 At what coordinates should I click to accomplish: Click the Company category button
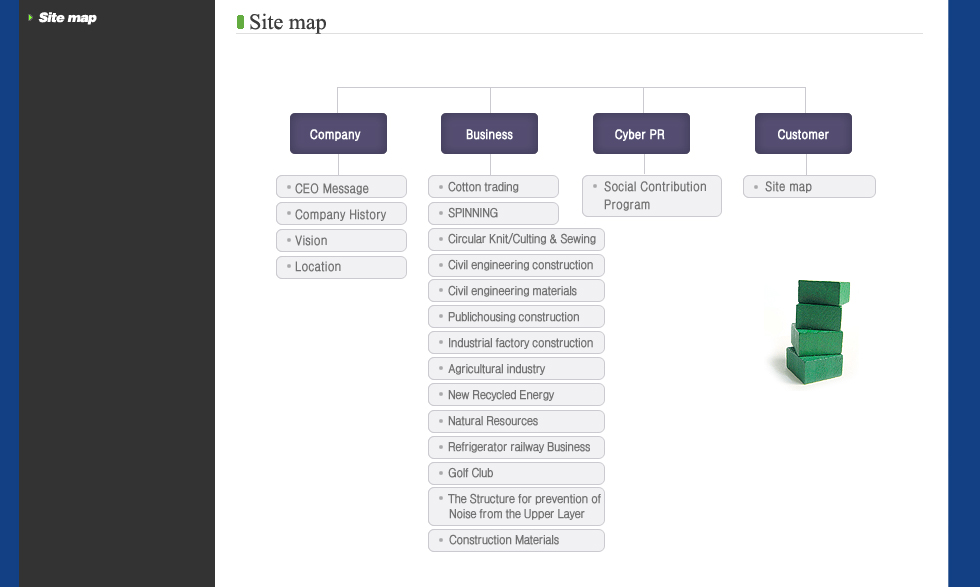tap(338, 134)
